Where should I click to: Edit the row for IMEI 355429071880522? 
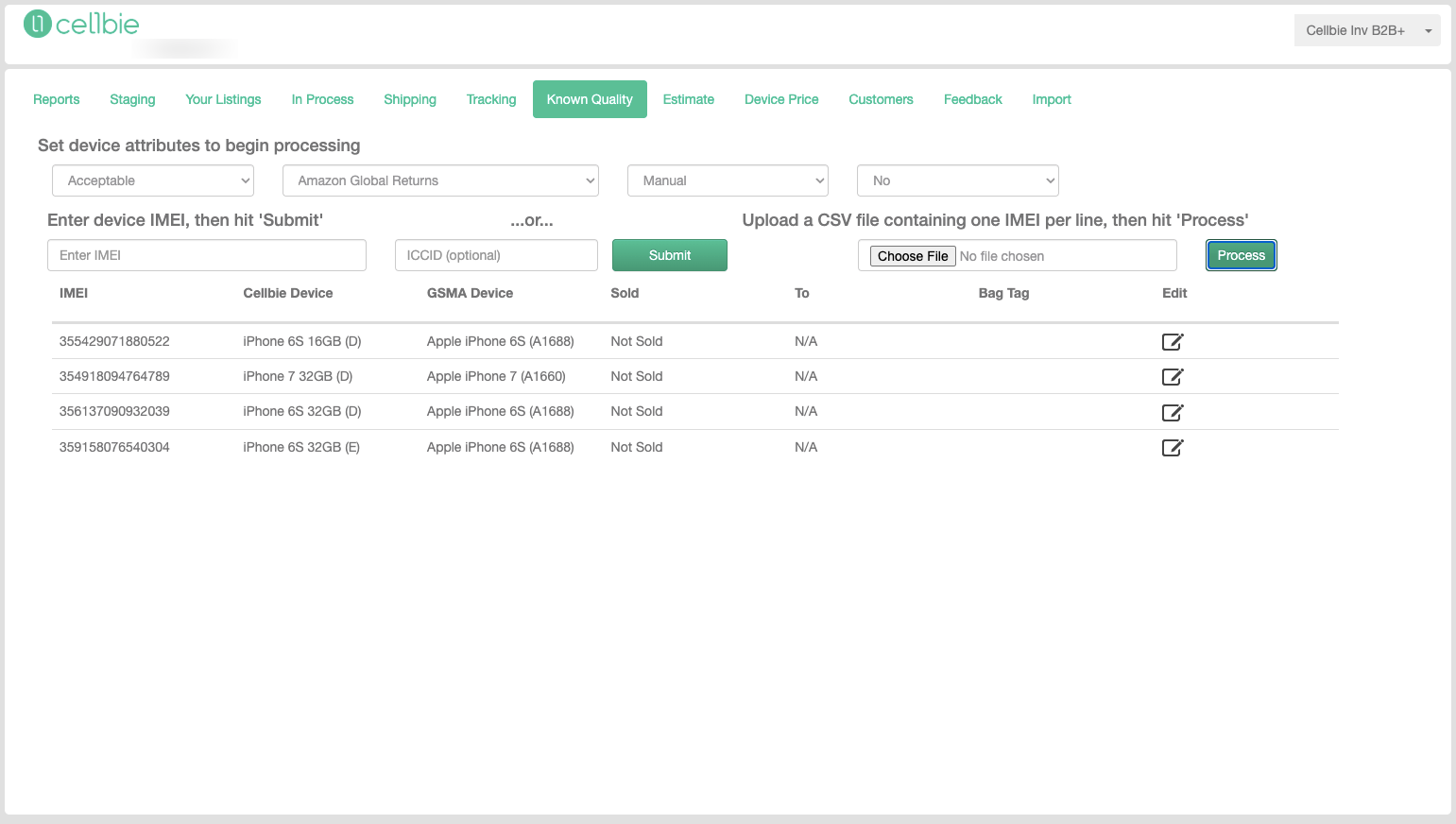coord(1173,342)
